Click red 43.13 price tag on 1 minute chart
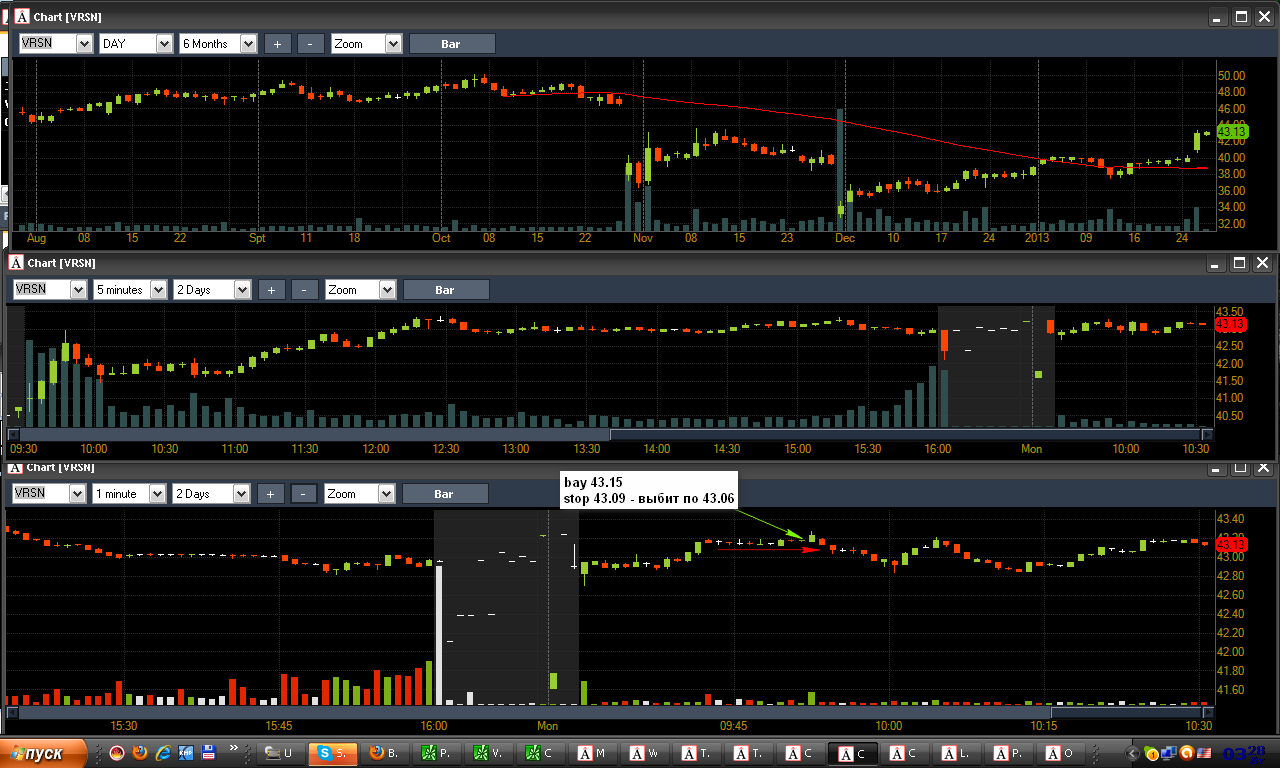 point(1230,545)
